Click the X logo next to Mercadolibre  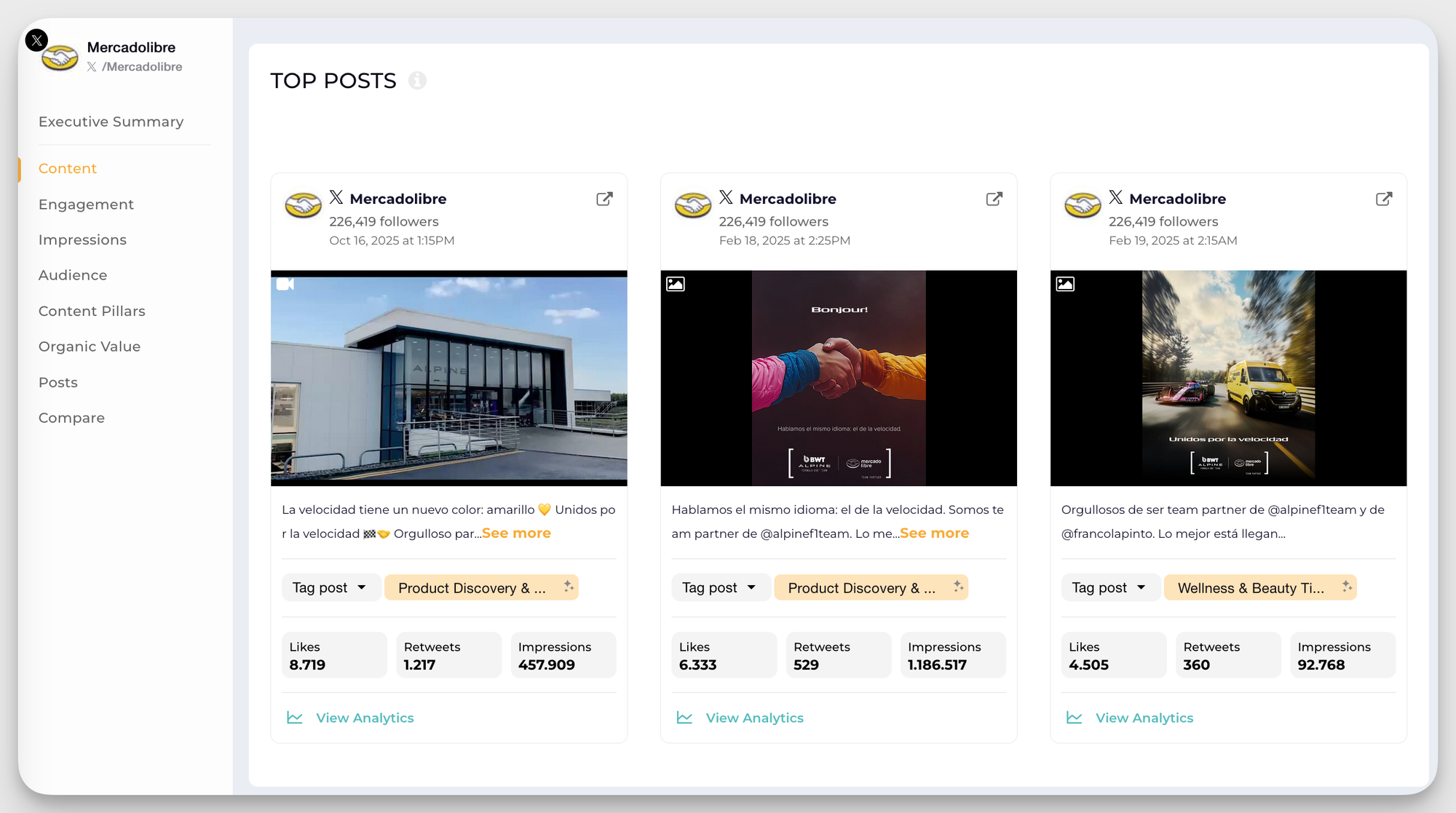[36, 40]
